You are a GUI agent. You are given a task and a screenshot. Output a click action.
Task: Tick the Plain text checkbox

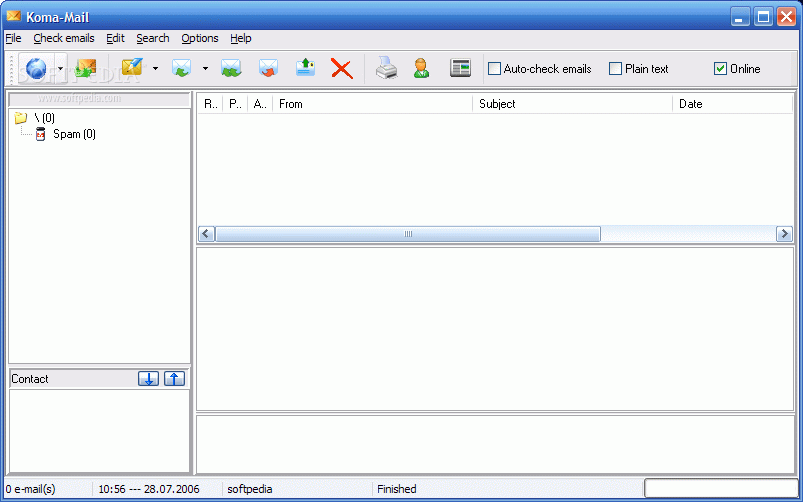point(616,69)
